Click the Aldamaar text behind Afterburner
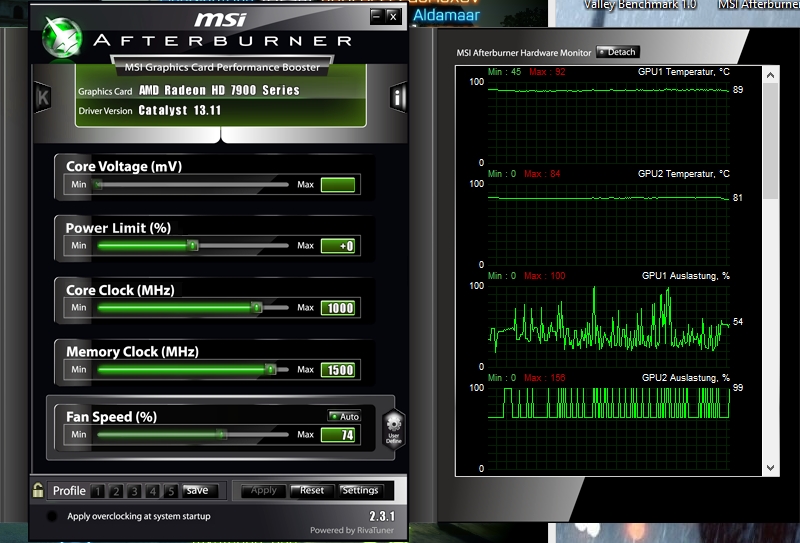Screen dimensions: 800x543 coord(446,15)
